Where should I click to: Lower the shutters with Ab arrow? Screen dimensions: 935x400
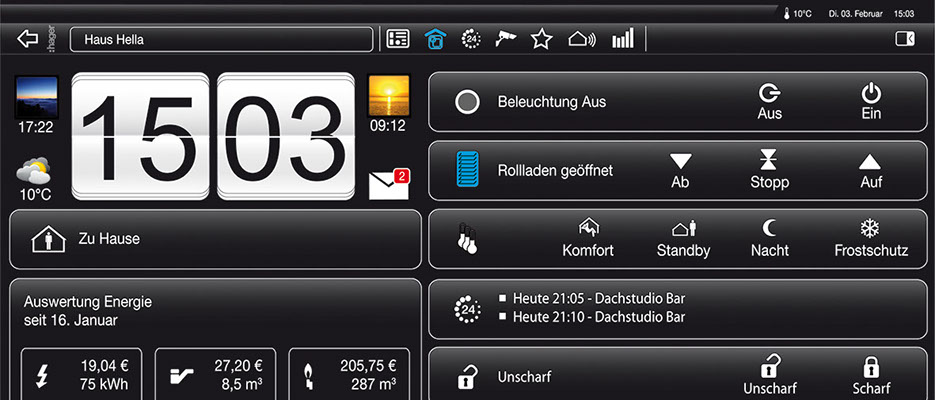[680, 171]
